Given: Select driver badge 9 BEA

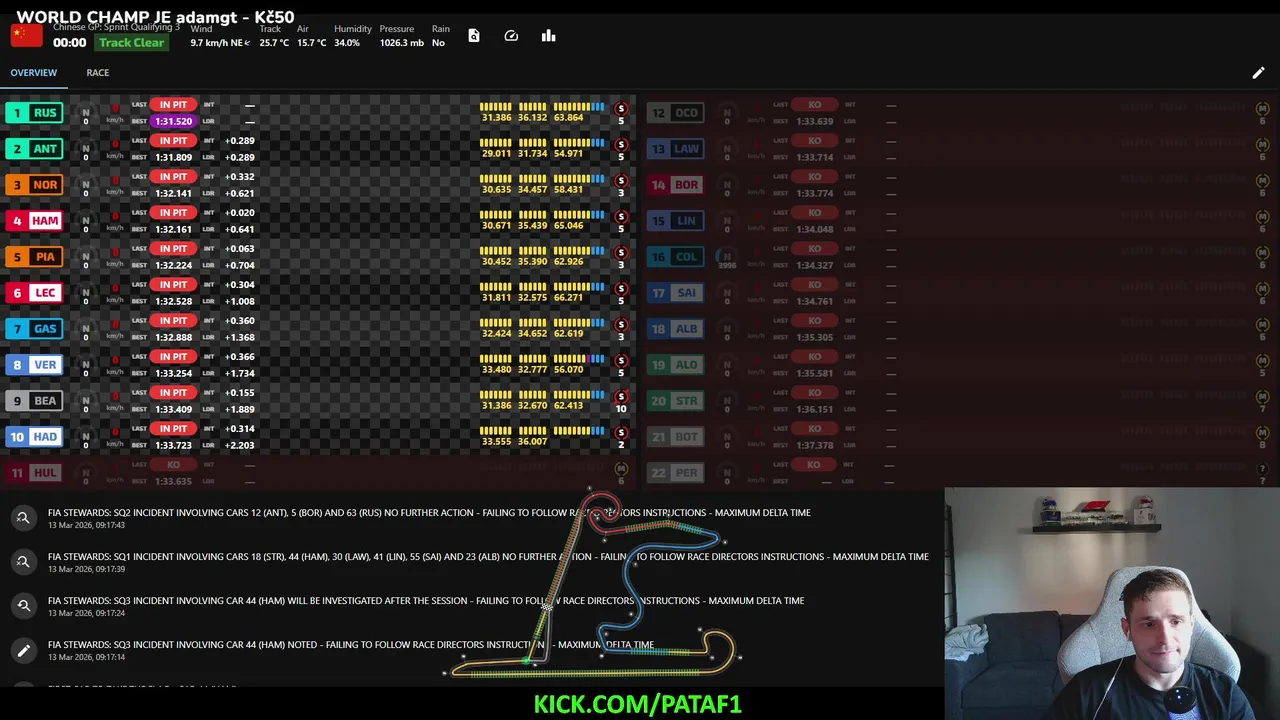Looking at the screenshot, I should pos(34,401).
